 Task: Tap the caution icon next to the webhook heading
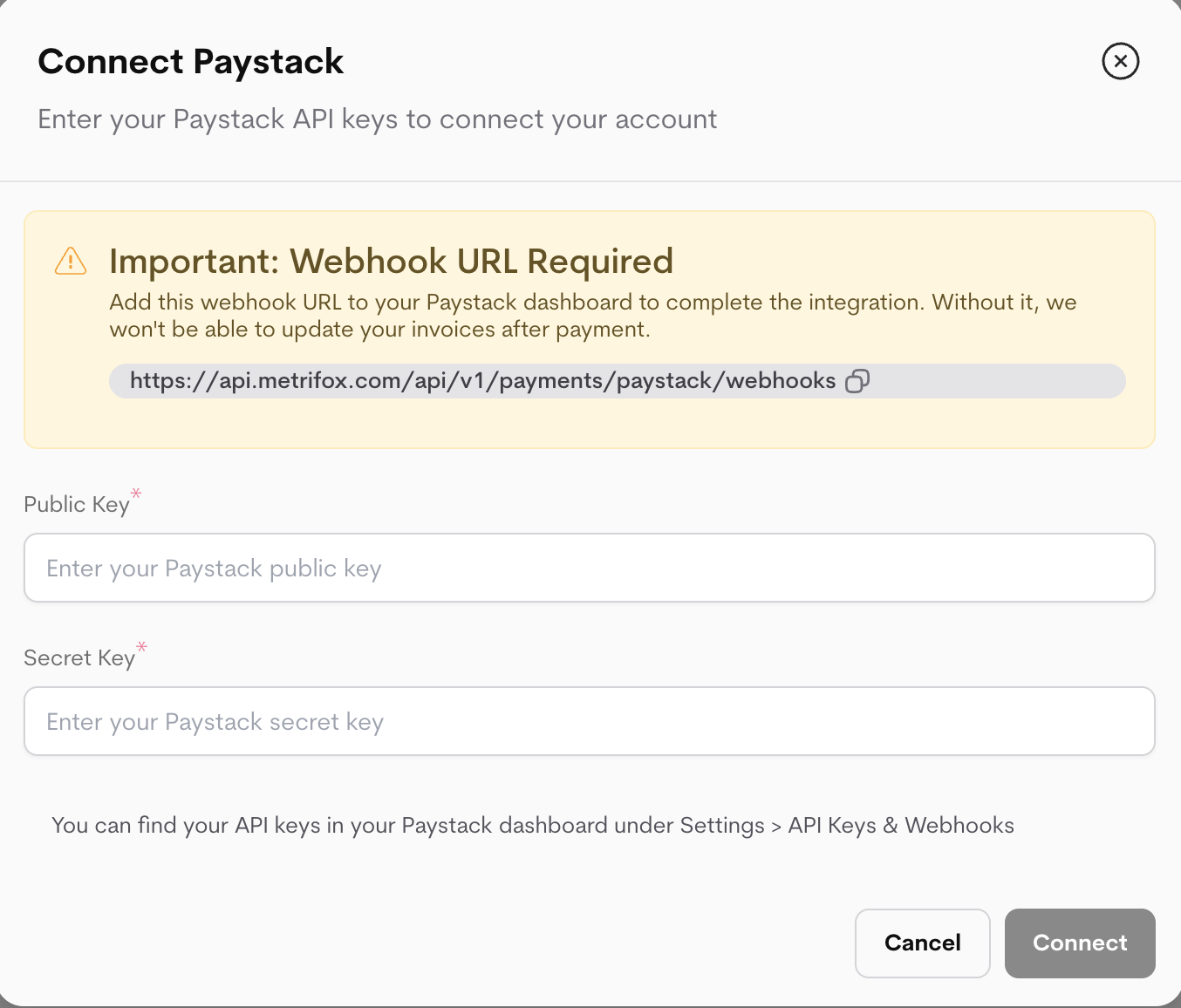coord(71,261)
